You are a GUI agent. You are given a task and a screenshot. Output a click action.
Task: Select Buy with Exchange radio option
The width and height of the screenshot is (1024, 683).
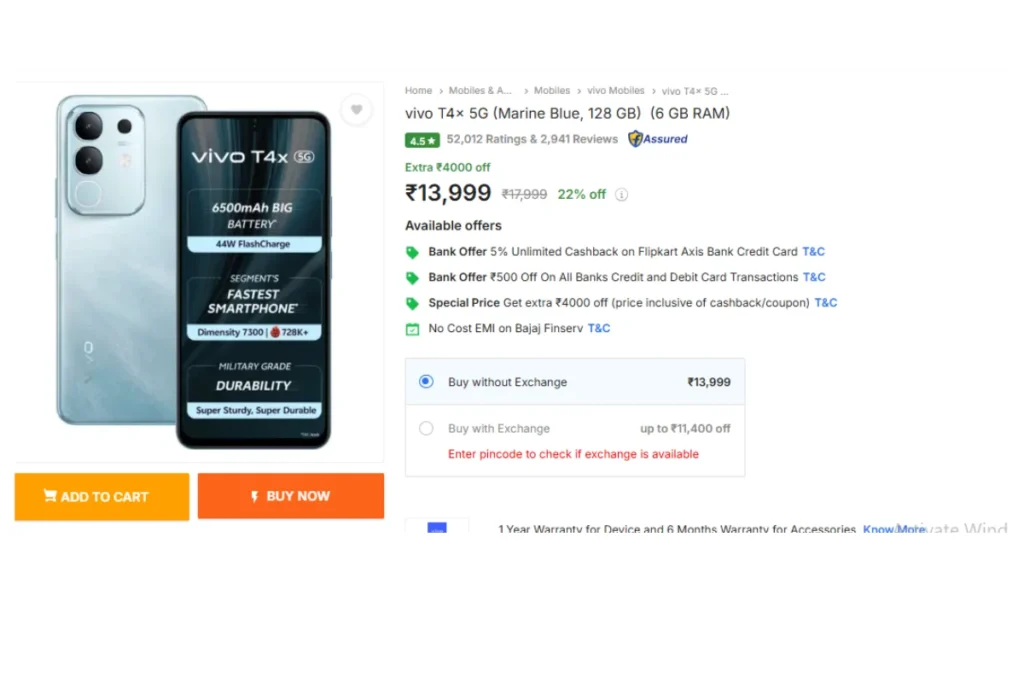tap(426, 428)
